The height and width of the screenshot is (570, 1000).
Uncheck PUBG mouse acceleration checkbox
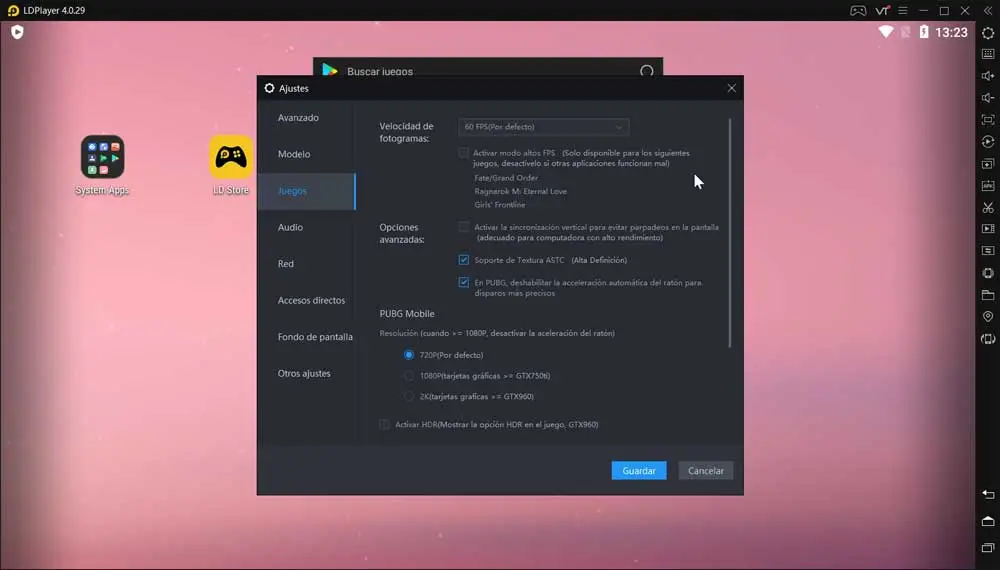[464, 282]
